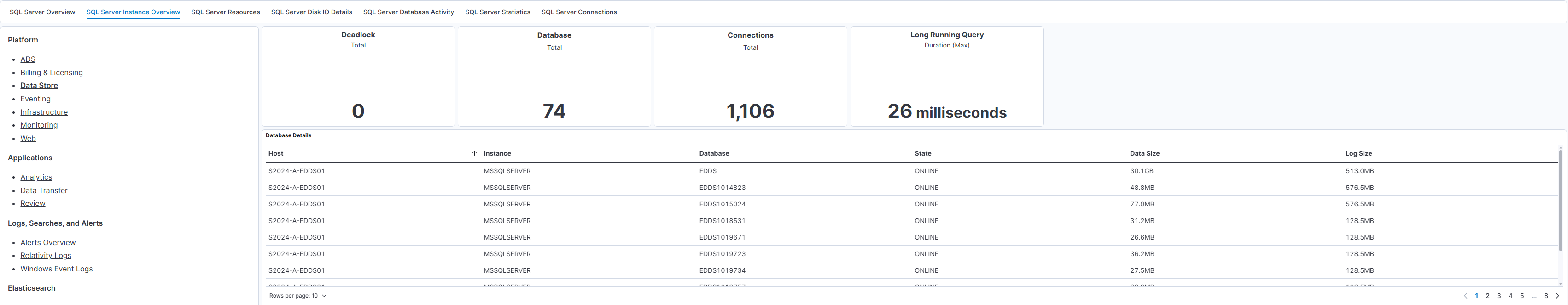Jump to page 4 of the table
1568x305 pixels.
[x=1510, y=296]
